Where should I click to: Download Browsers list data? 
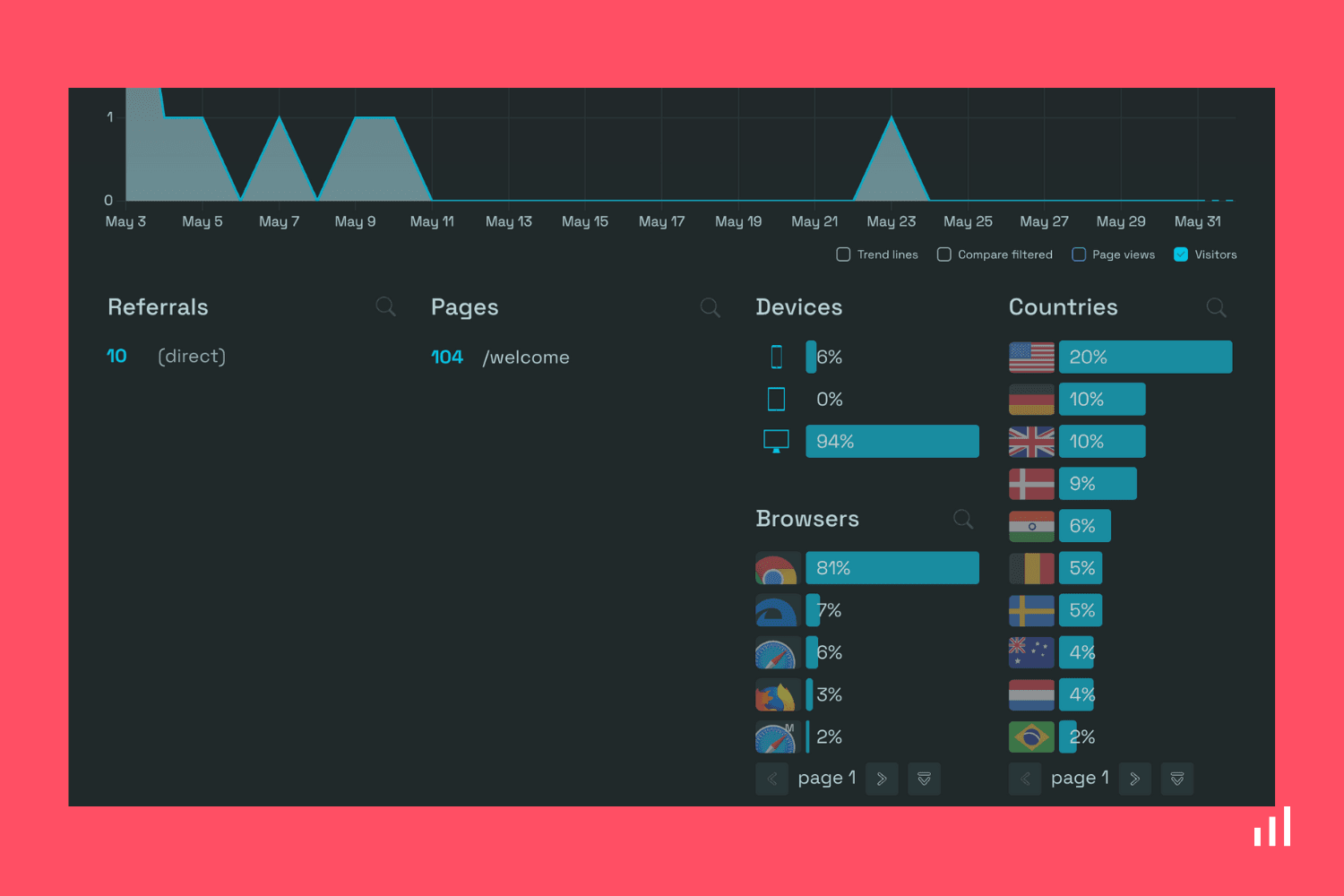click(924, 779)
